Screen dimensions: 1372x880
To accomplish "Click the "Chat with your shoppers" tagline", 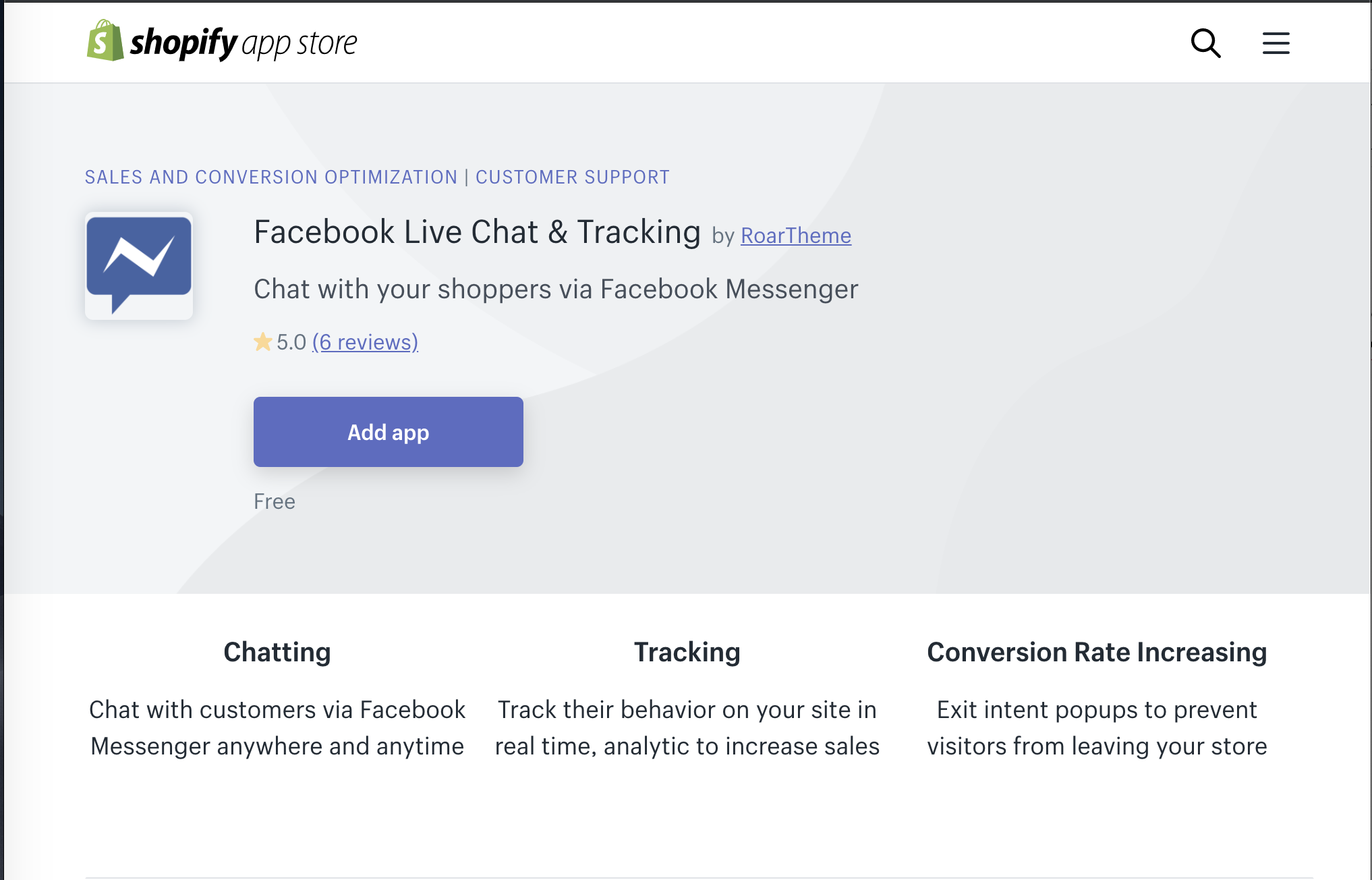I will click(556, 289).
